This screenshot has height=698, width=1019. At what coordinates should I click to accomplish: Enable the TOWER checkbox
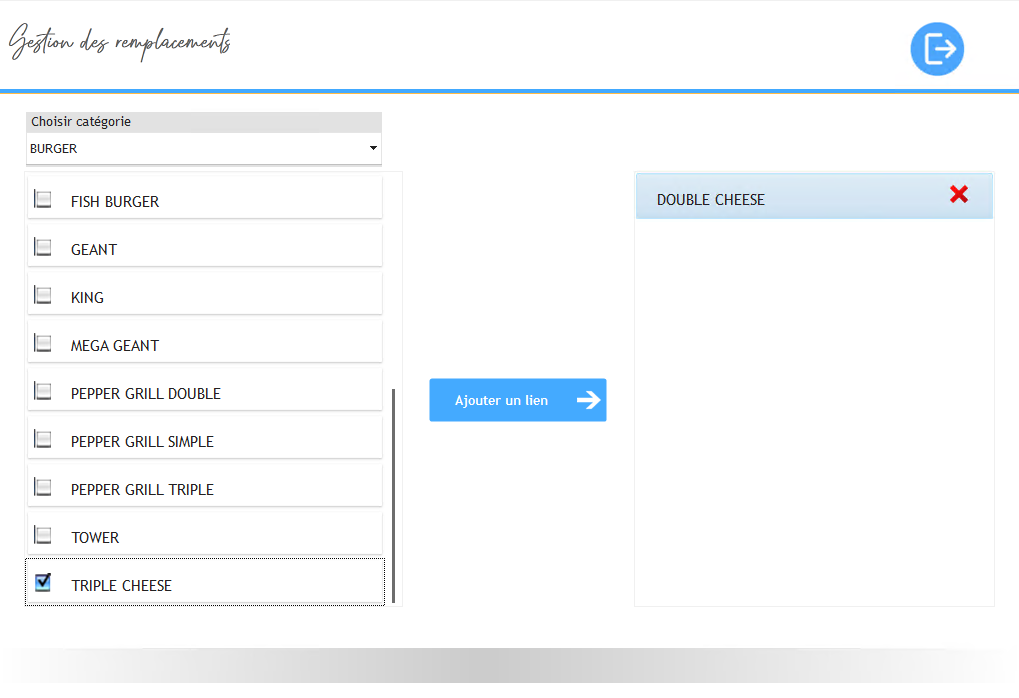pos(43,535)
